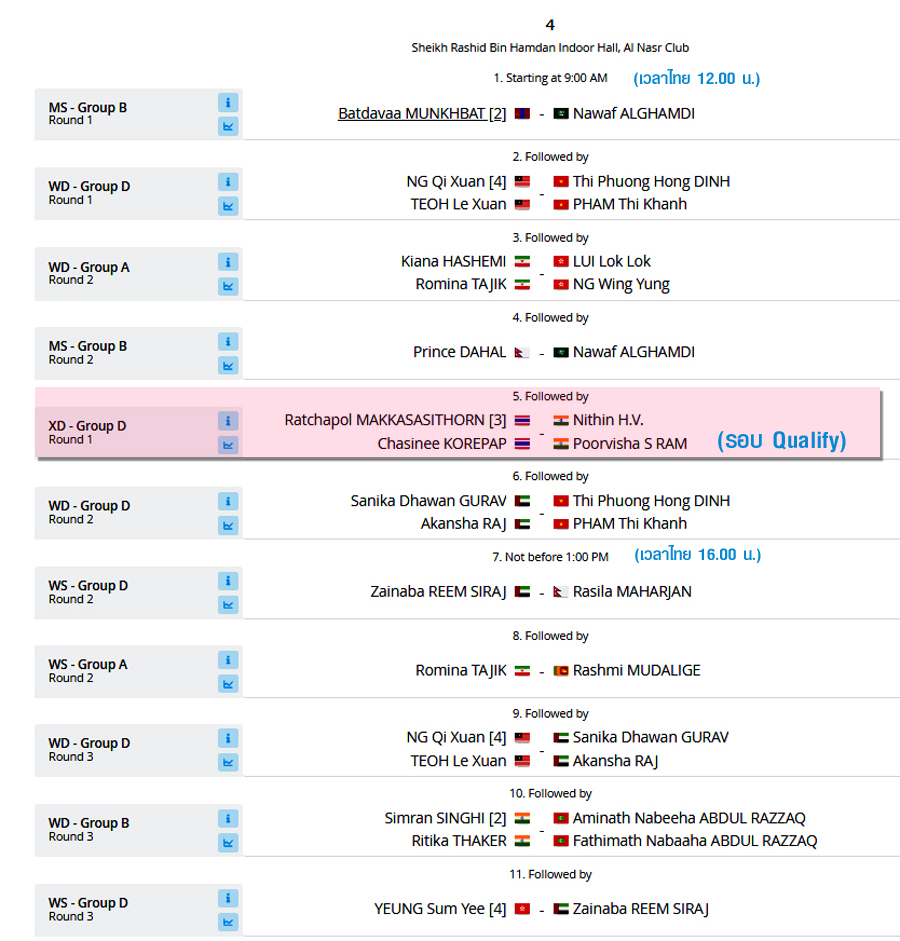This screenshot has height=941, width=900.
Task: Open YEUNG Sum Yee player link
Action: tap(440, 909)
